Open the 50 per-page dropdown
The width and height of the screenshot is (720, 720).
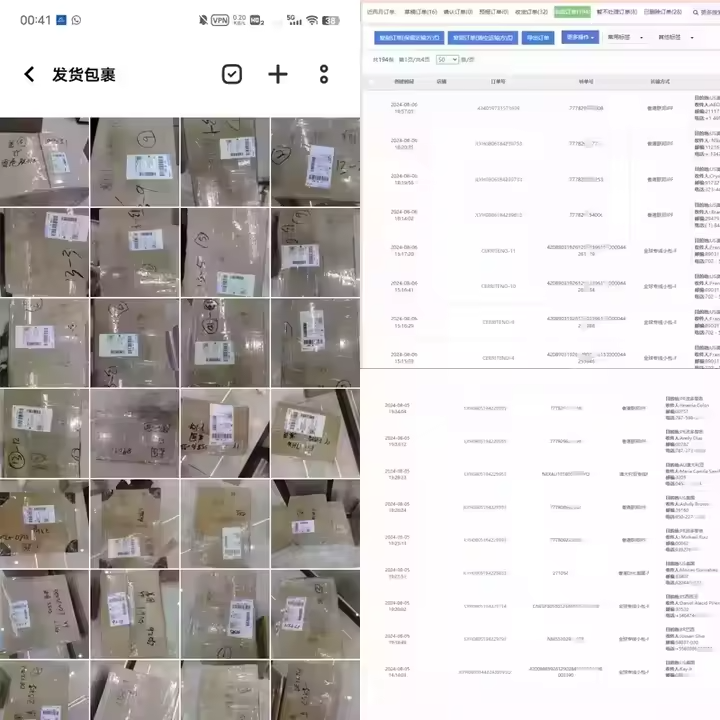[x=447, y=60]
